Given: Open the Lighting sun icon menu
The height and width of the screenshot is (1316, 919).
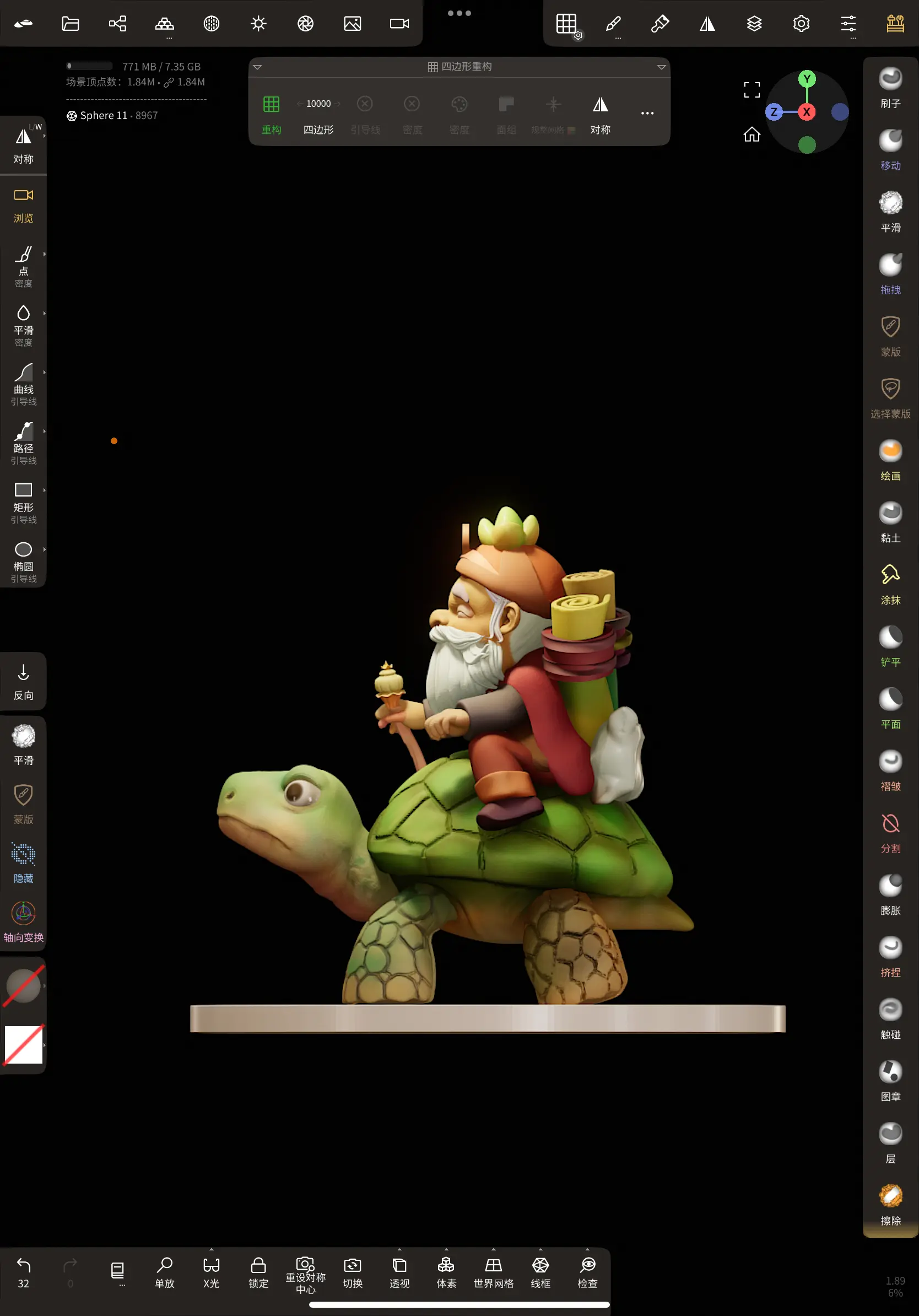Looking at the screenshot, I should pyautogui.click(x=258, y=24).
